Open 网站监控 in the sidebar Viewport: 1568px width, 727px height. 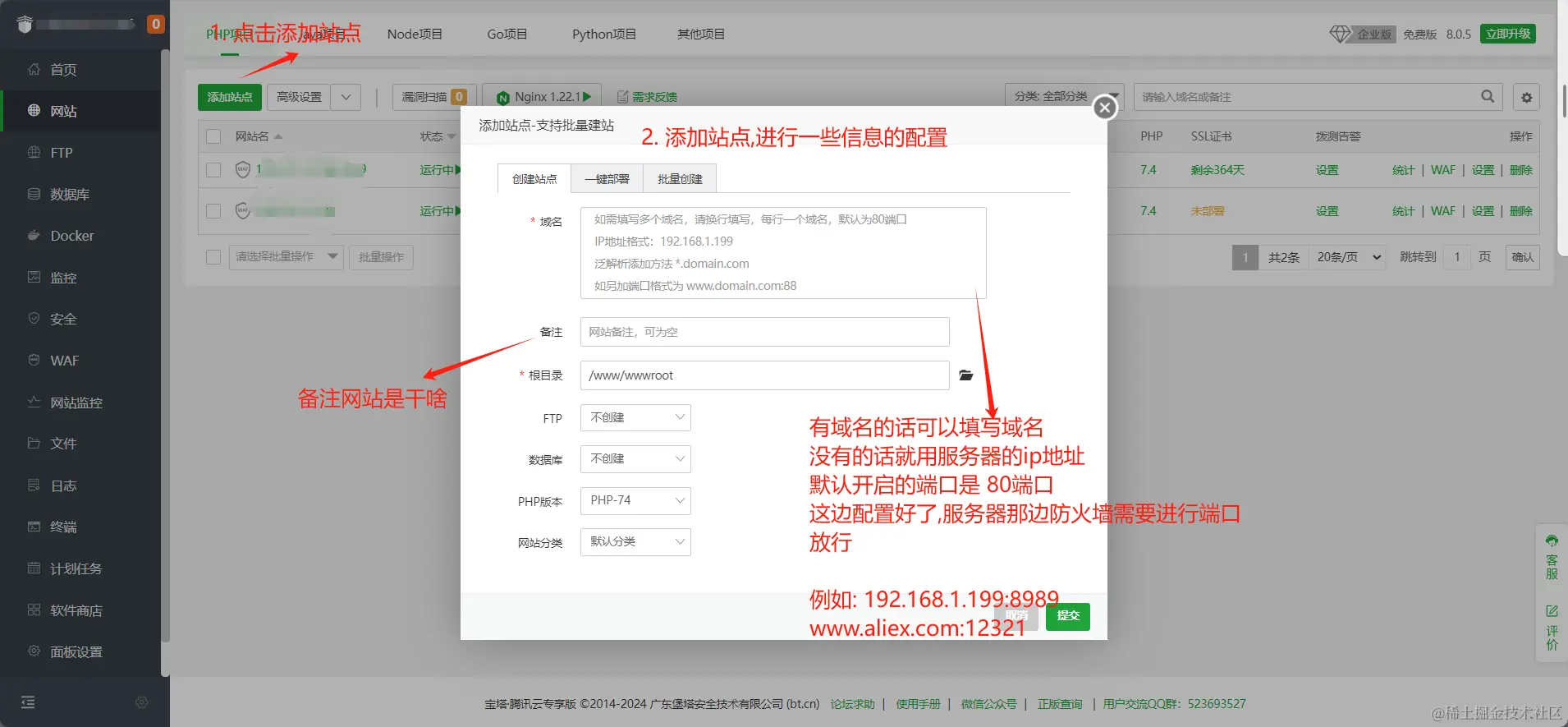[x=76, y=403]
